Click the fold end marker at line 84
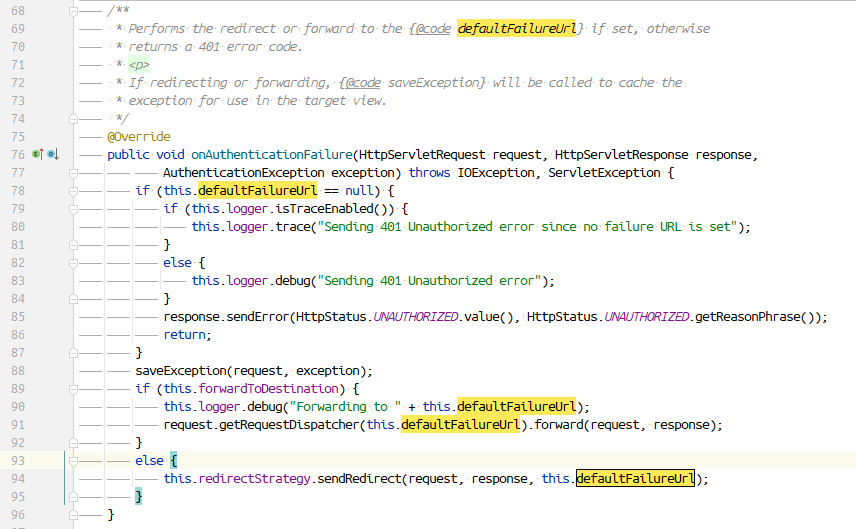This screenshot has width=856, height=529. 73,299
